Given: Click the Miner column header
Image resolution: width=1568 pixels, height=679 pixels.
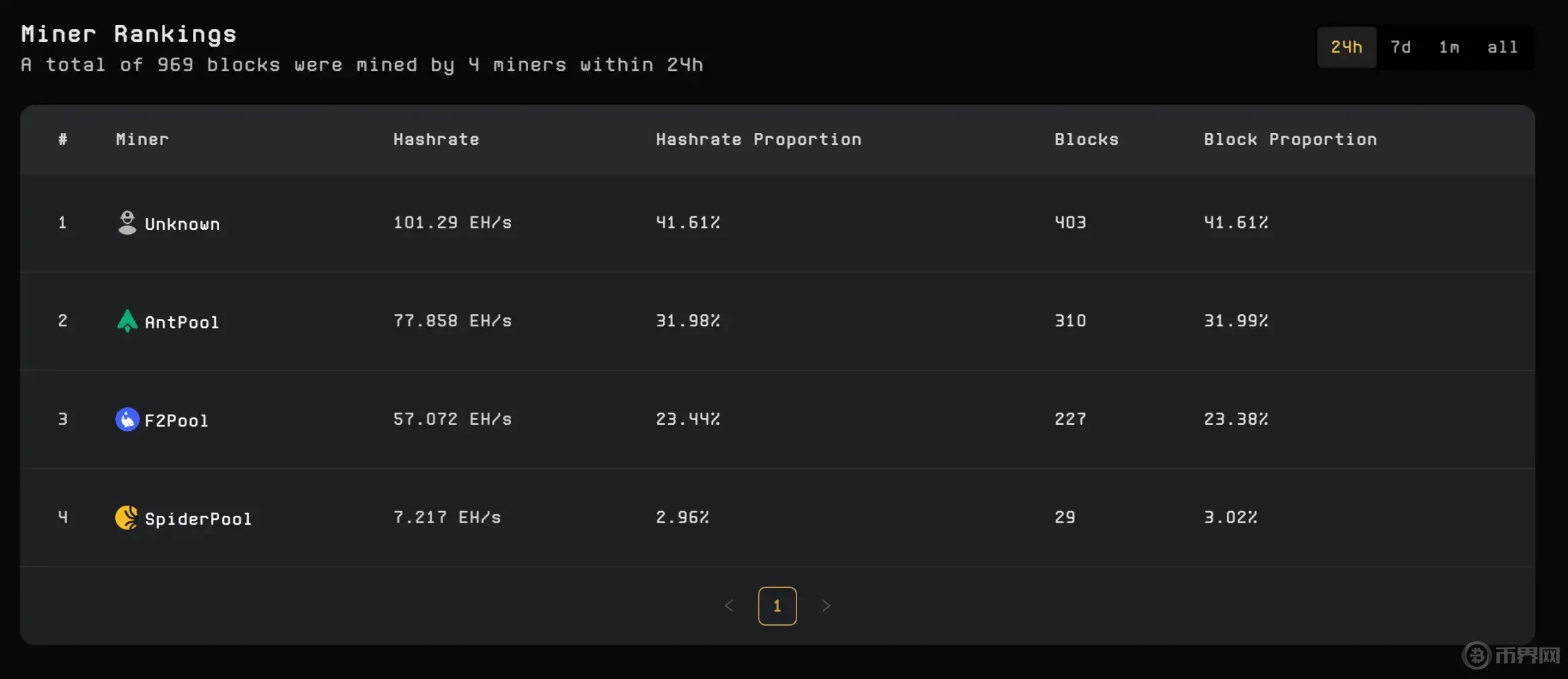Looking at the screenshot, I should coord(142,140).
